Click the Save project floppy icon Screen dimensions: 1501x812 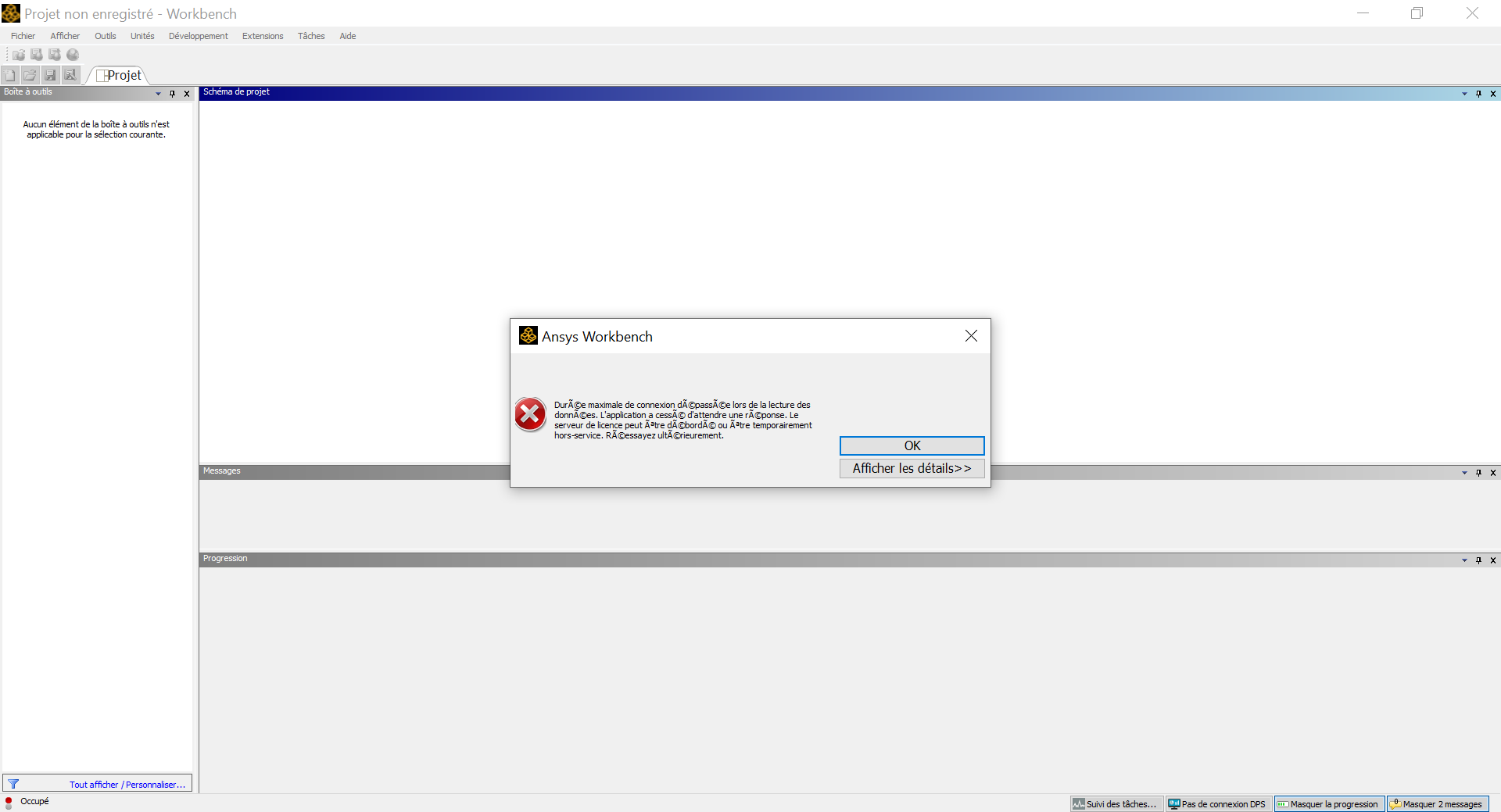click(x=50, y=75)
